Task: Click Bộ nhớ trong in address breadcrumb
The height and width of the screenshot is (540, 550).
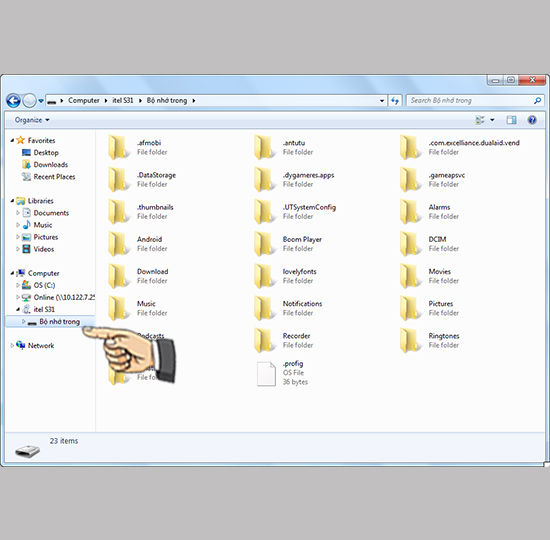Action: click(x=167, y=101)
